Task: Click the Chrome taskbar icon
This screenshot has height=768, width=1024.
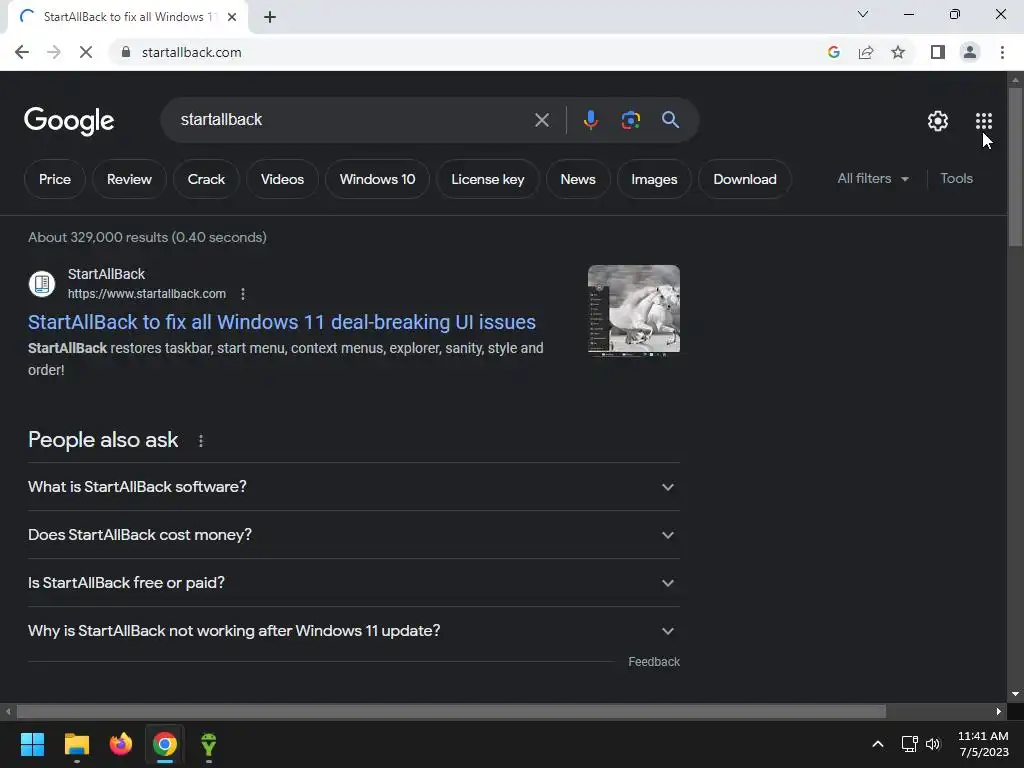Action: coord(165,744)
